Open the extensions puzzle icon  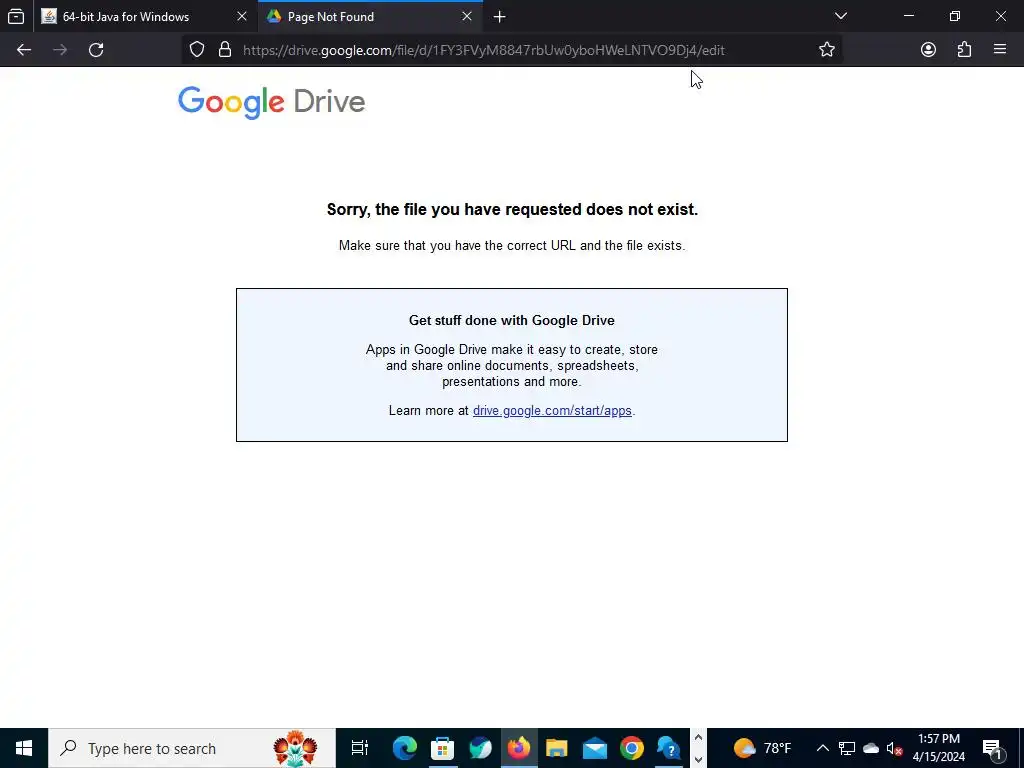pyautogui.click(x=965, y=50)
